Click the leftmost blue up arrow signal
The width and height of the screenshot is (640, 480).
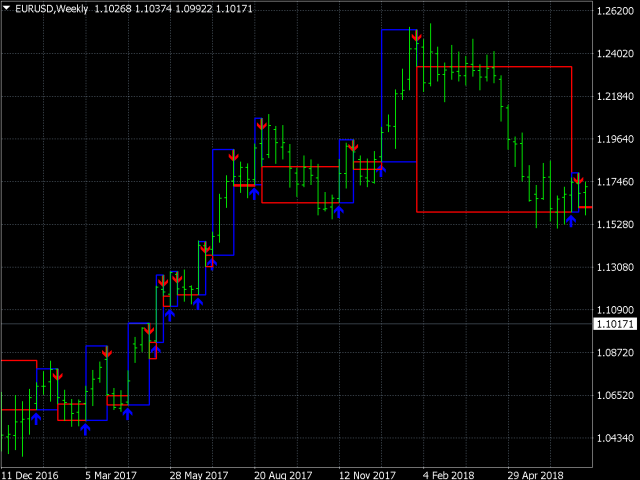(x=36, y=419)
